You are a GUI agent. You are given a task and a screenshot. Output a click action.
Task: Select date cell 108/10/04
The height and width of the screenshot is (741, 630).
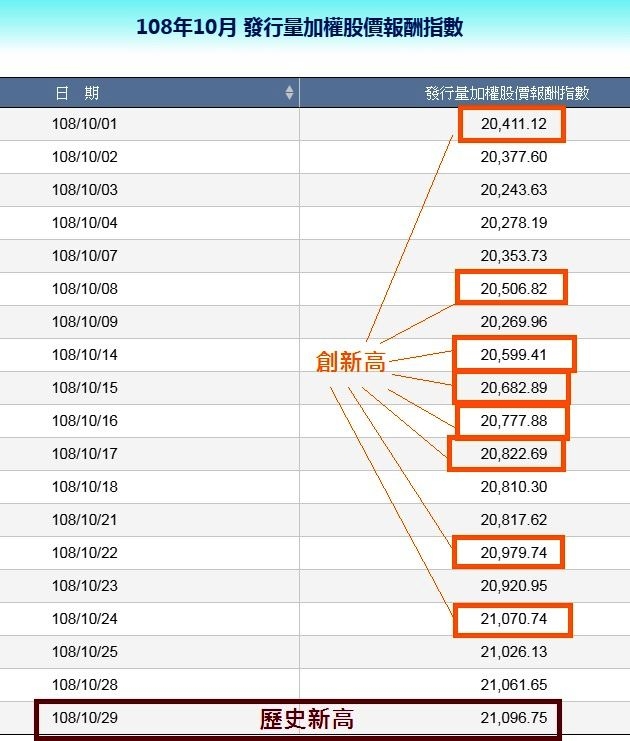point(85,223)
